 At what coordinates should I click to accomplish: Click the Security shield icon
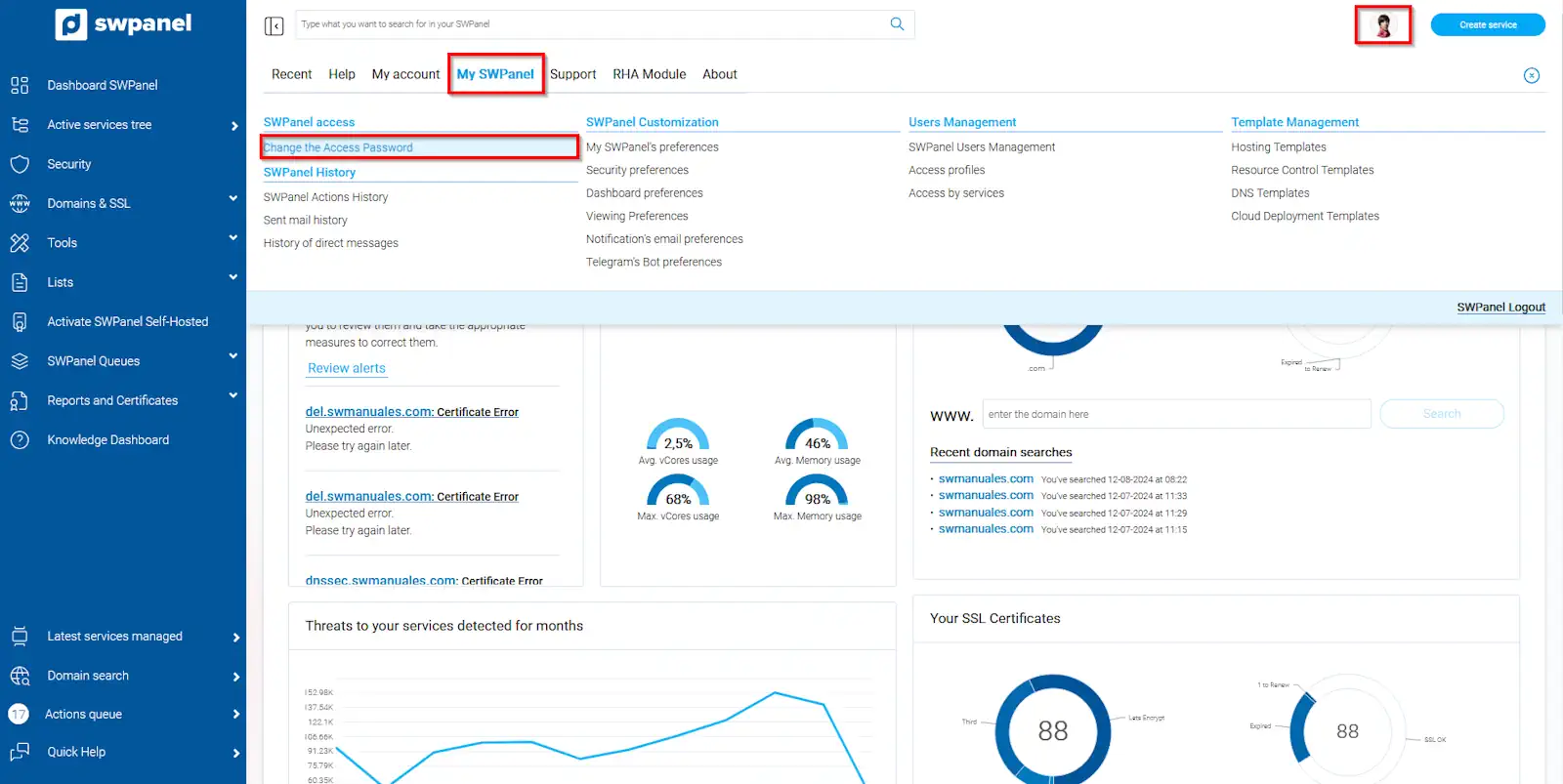pyautogui.click(x=20, y=164)
